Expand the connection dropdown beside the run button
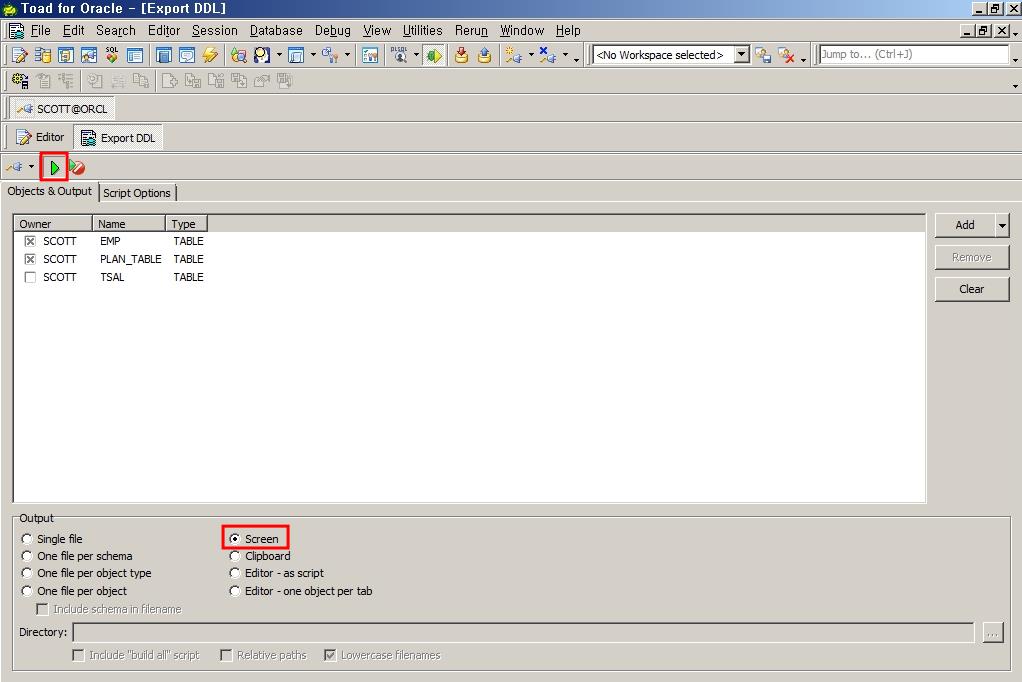Viewport: 1022px width, 682px height. 32,167
